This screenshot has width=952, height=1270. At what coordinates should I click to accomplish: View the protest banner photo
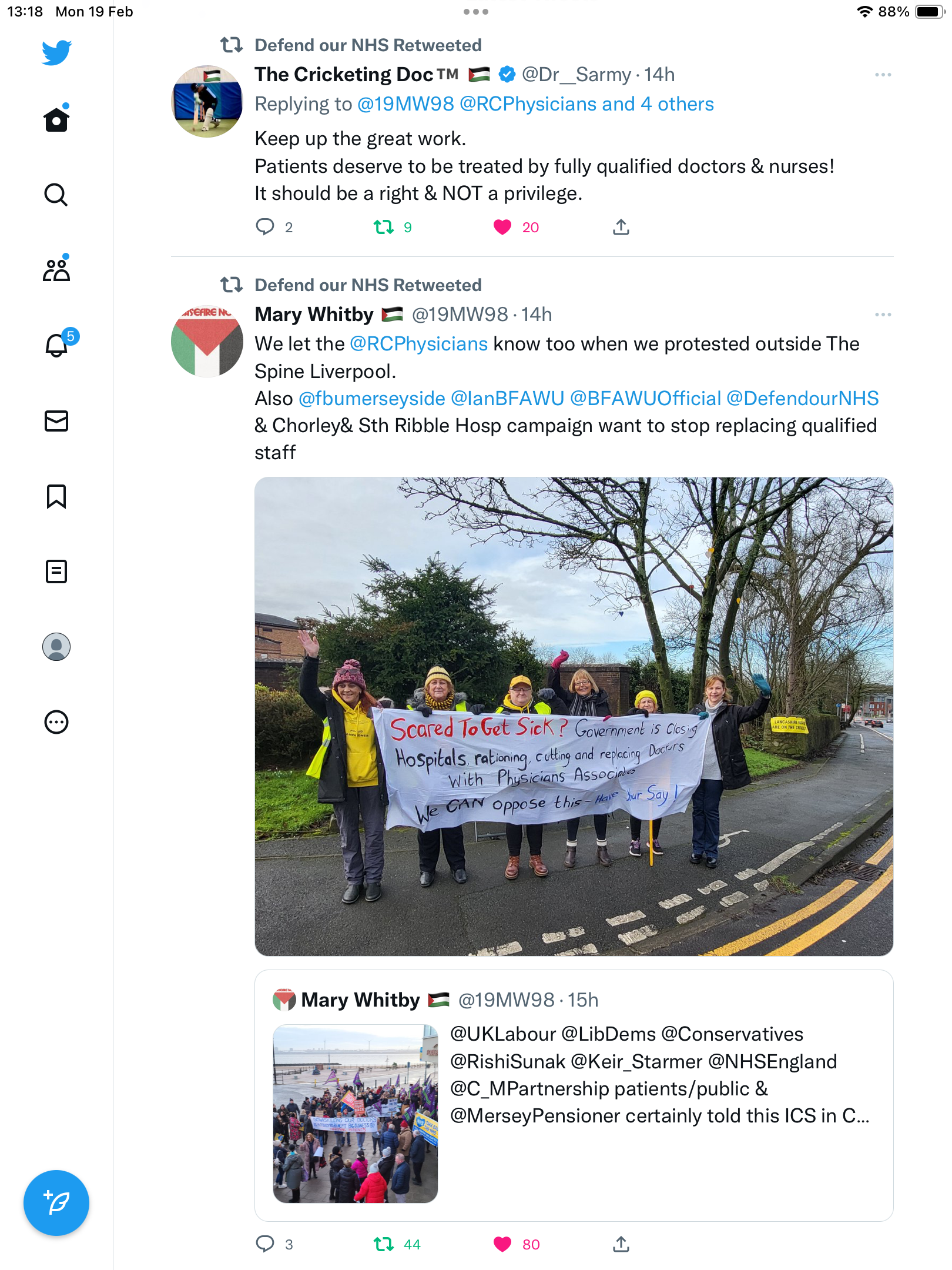pyautogui.click(x=574, y=716)
